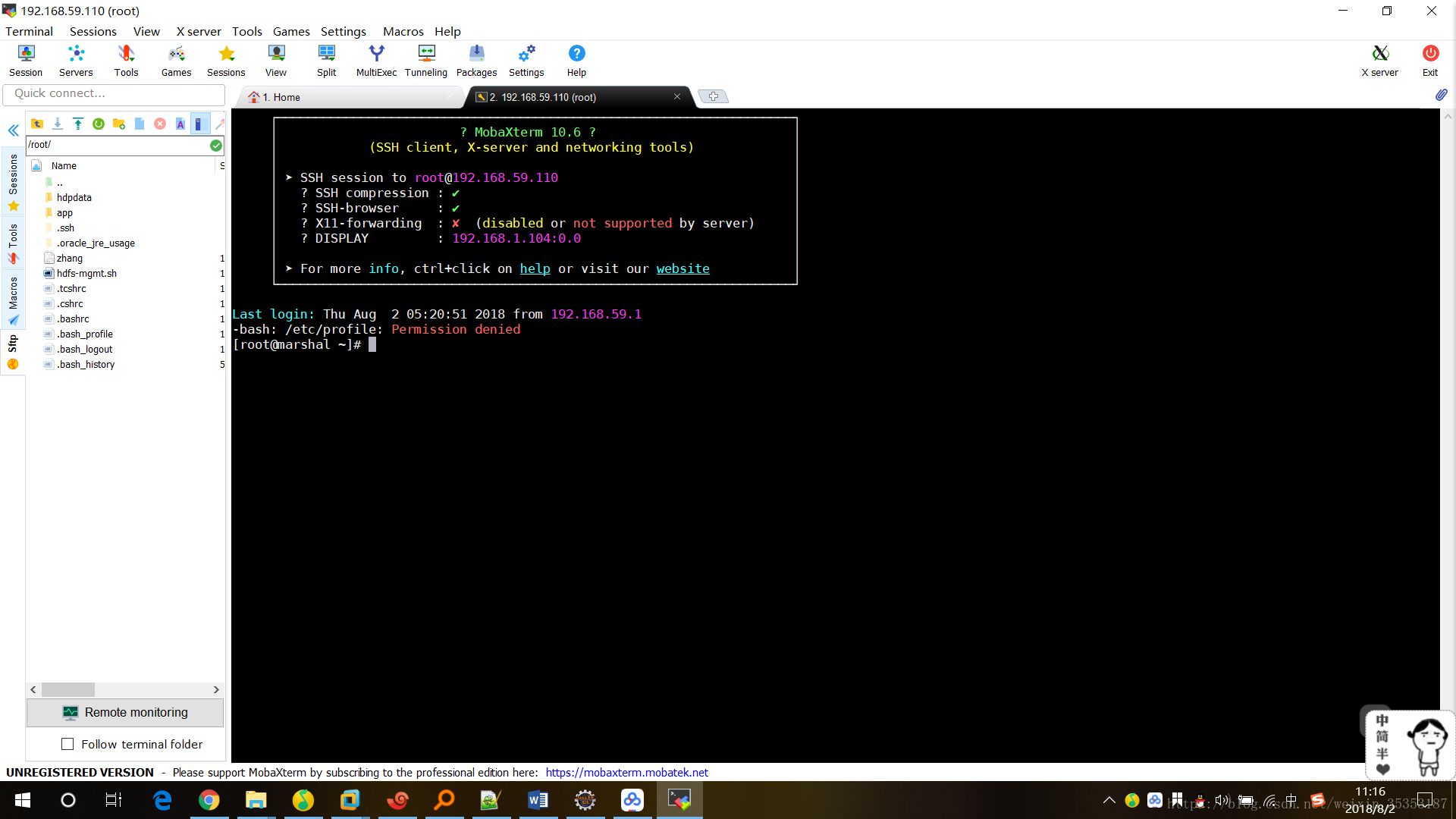Open the Sessions menu
The height and width of the screenshot is (819, 1456).
pos(93,31)
